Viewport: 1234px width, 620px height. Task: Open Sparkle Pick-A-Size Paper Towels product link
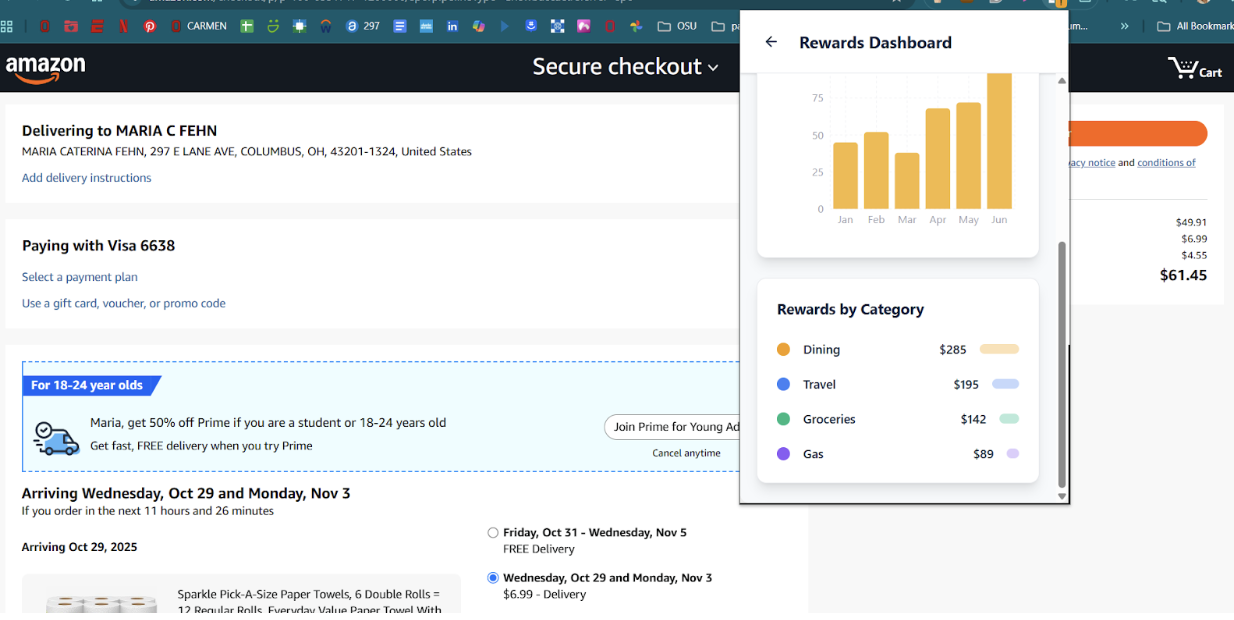click(x=309, y=601)
